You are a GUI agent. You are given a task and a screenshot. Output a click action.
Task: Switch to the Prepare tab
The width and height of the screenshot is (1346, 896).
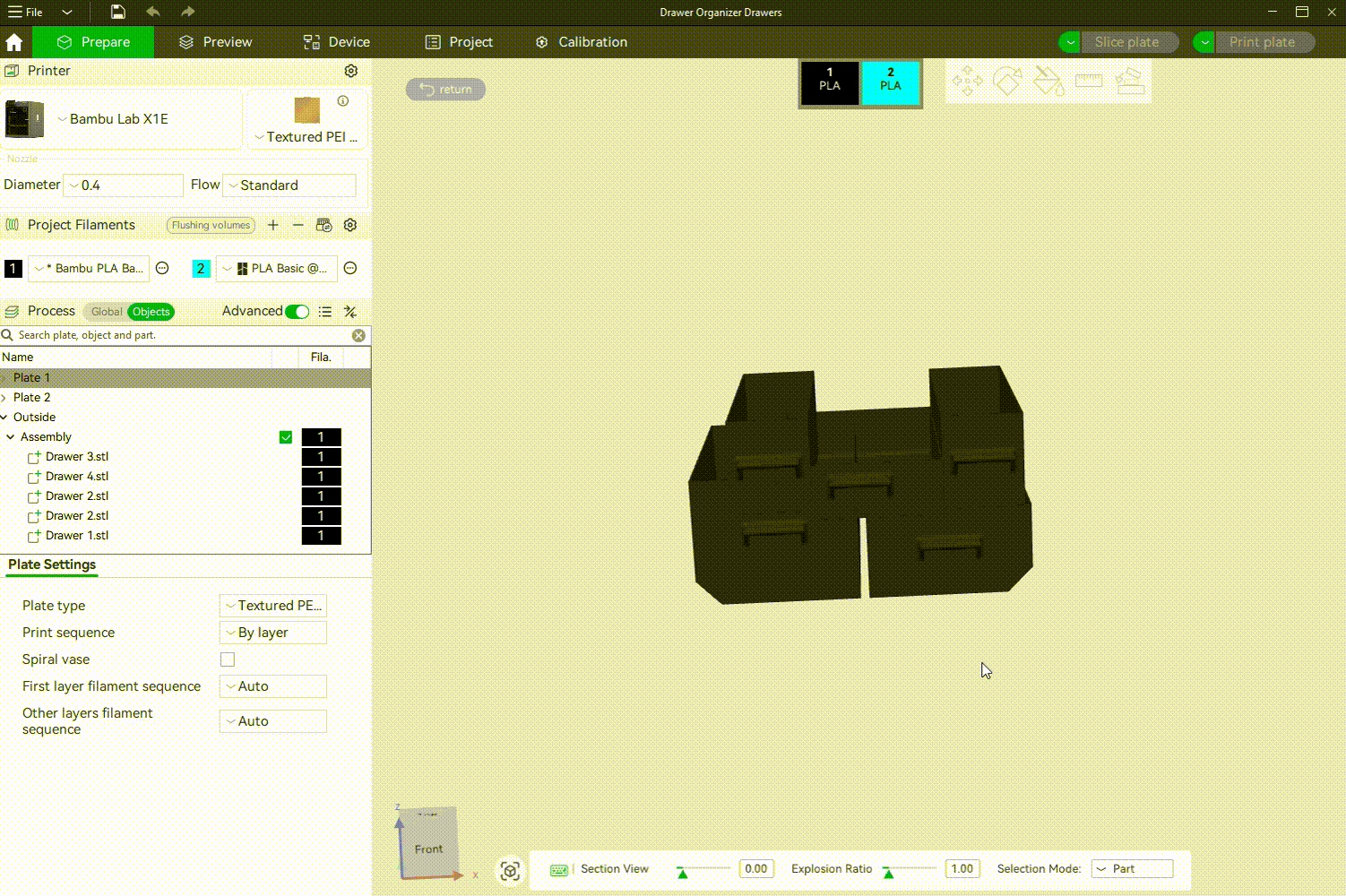point(93,42)
